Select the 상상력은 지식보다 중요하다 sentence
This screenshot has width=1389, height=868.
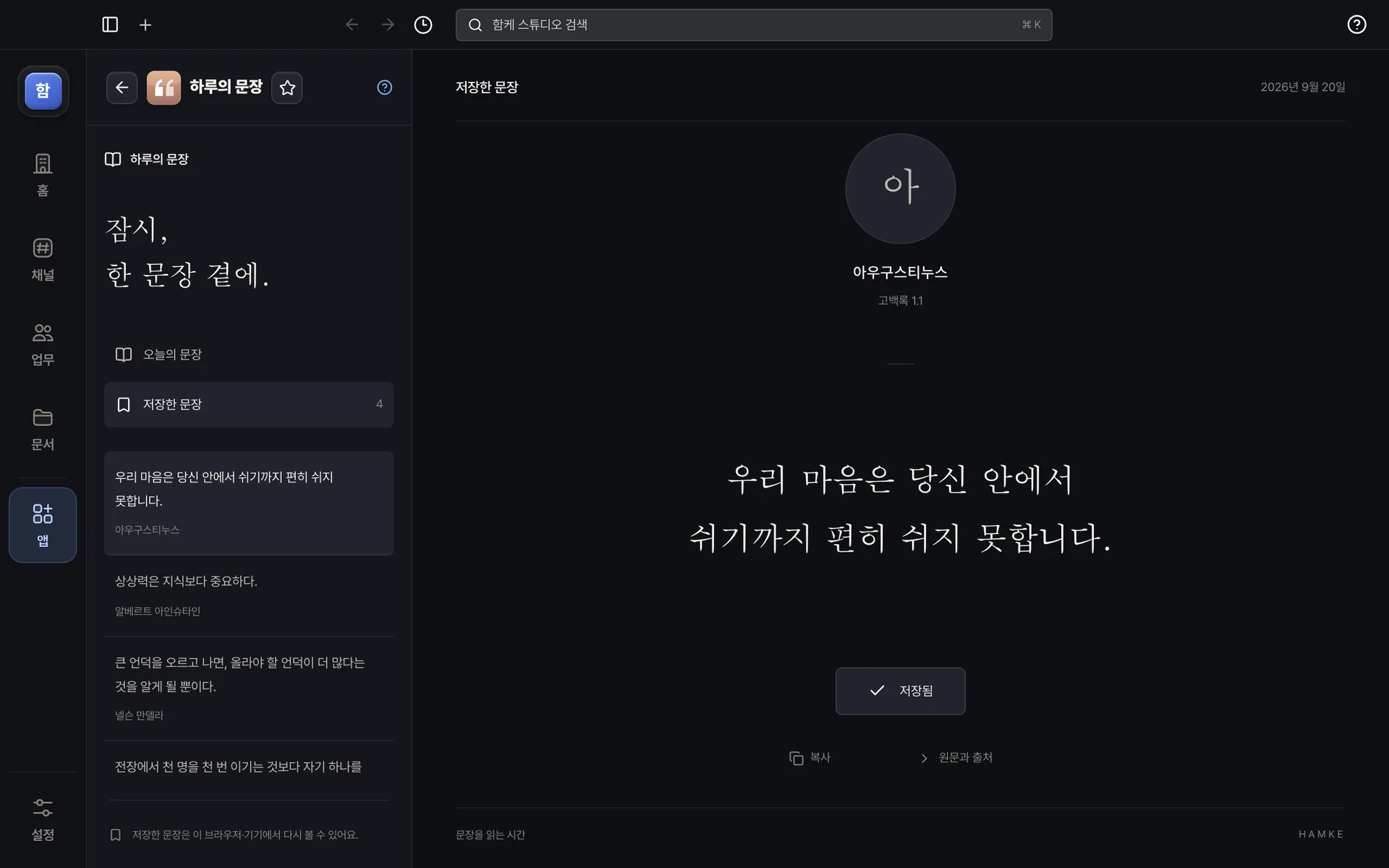click(x=249, y=596)
